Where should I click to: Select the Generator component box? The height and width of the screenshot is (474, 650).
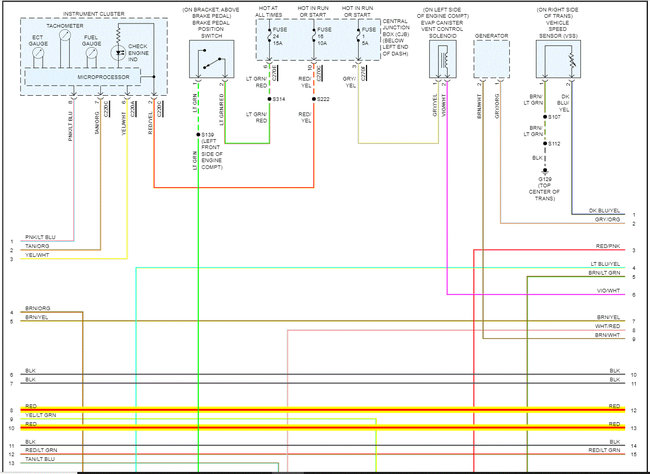[491, 59]
